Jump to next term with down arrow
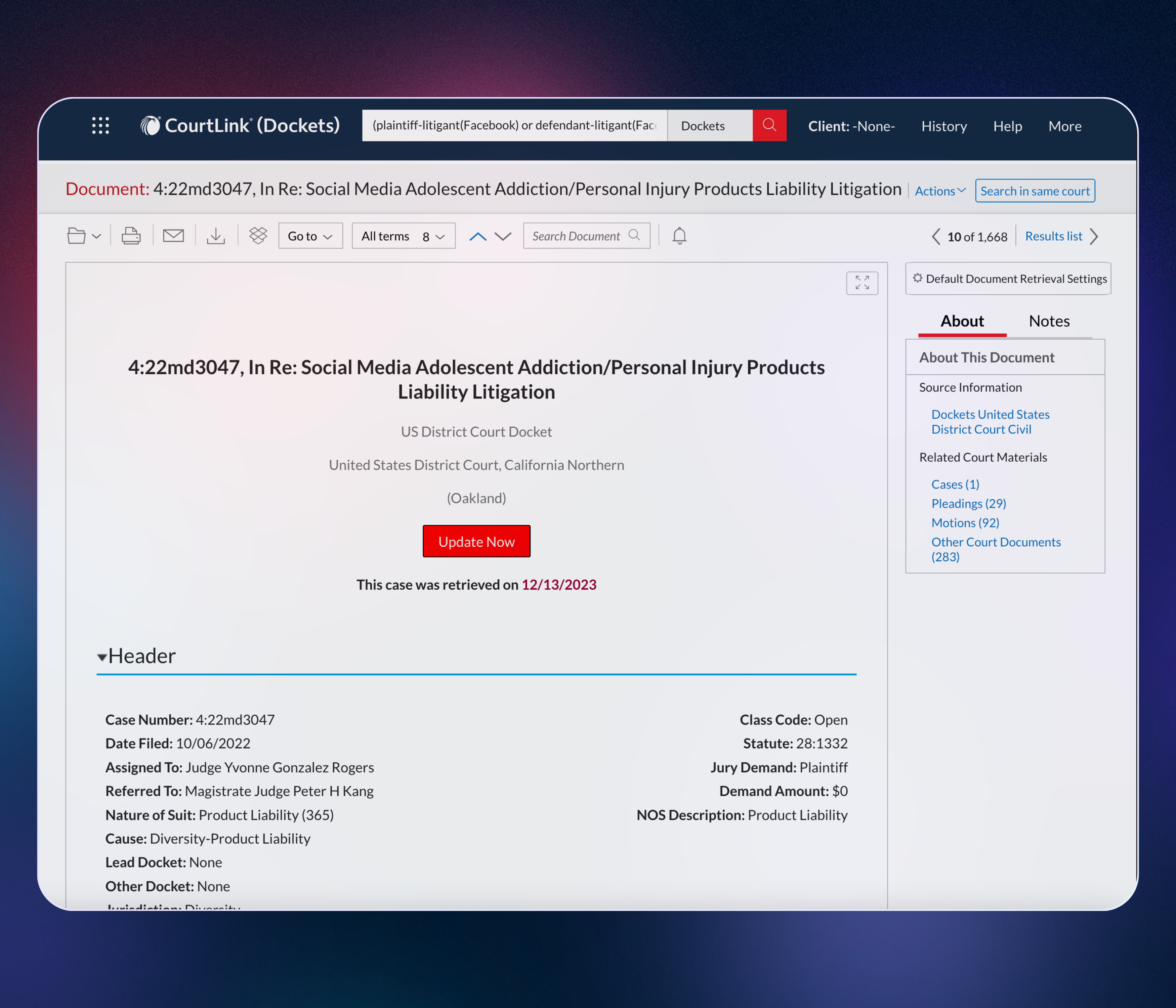 (503, 236)
